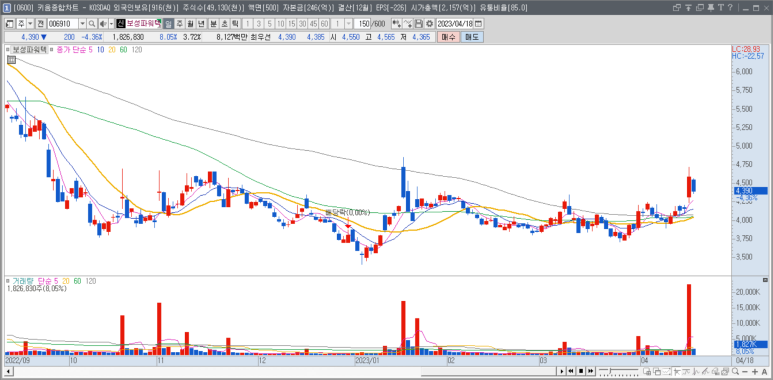Image resolution: width=773 pixels, height=380 pixels.
Task: Click the T font icon in title bar
Action: pos(721,7)
